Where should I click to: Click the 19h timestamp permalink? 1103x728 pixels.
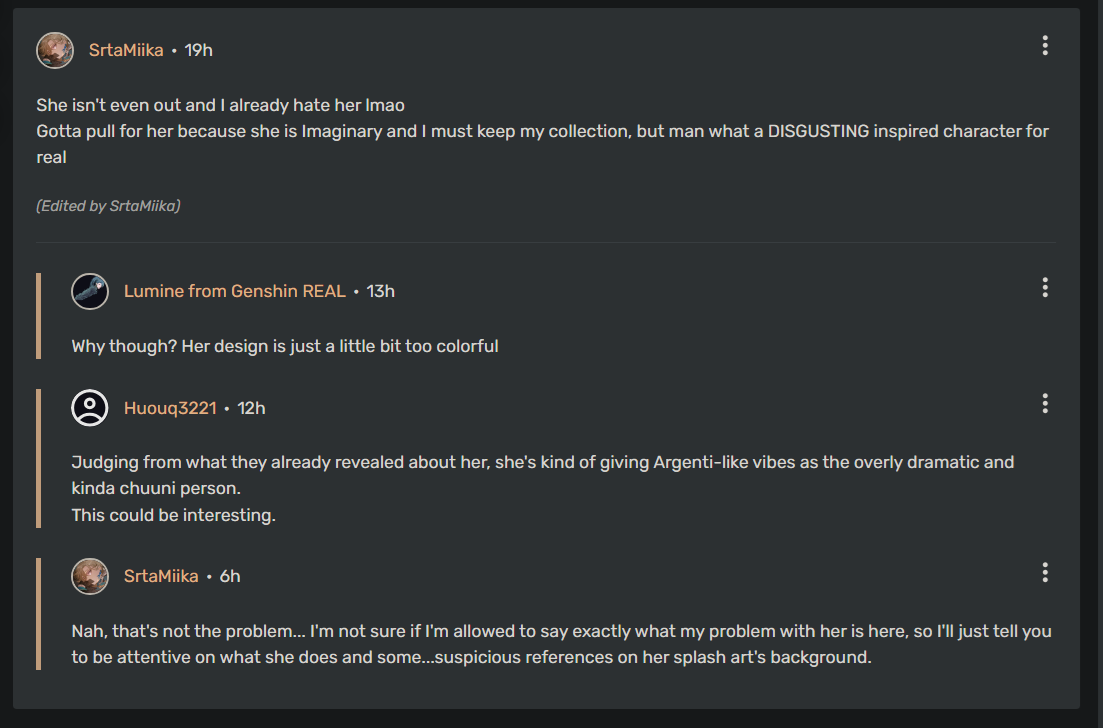pos(199,50)
